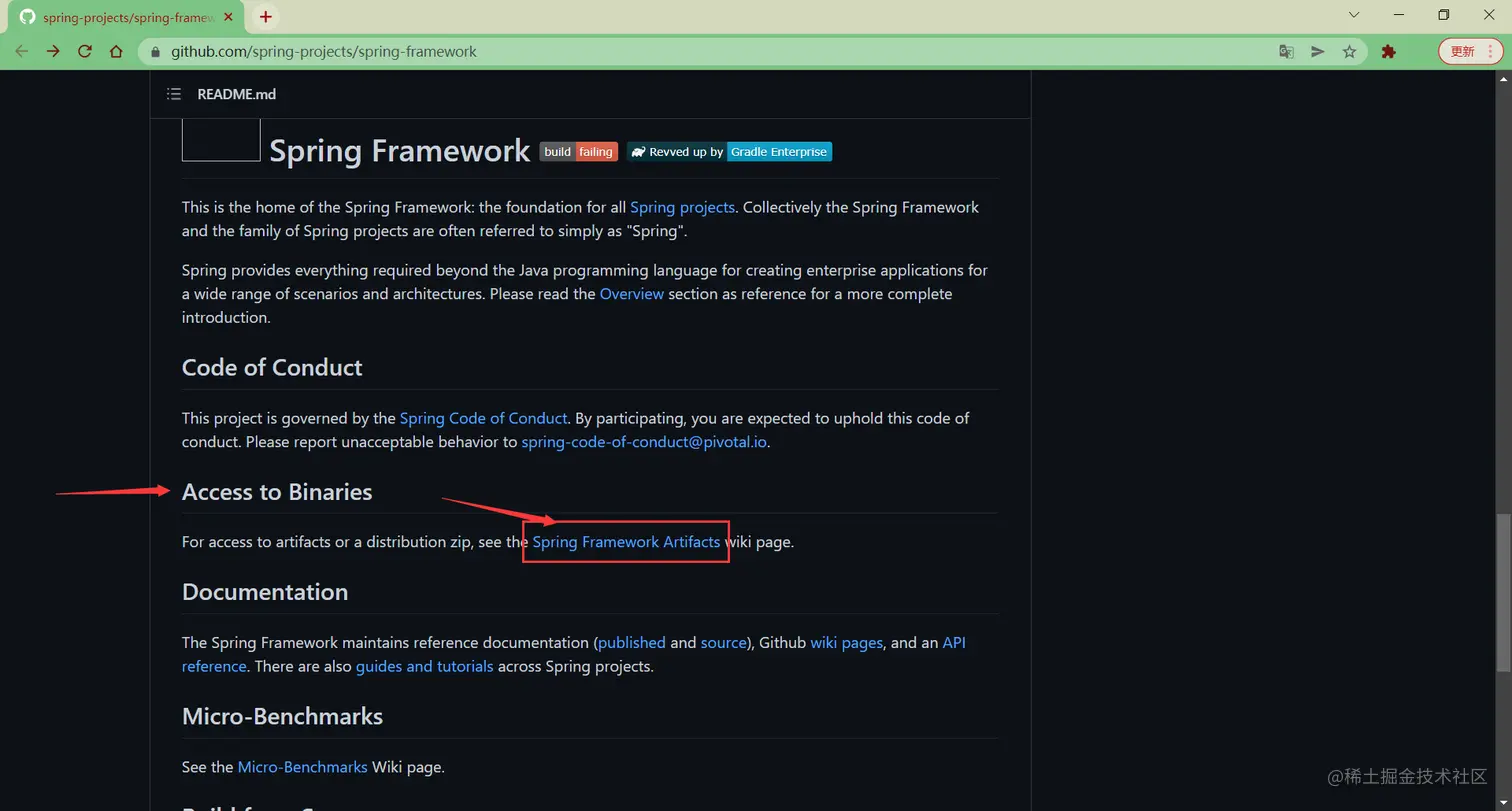The height and width of the screenshot is (811, 1512).
Task: Select the spring-projects/spring-framework tab
Action: [x=127, y=17]
